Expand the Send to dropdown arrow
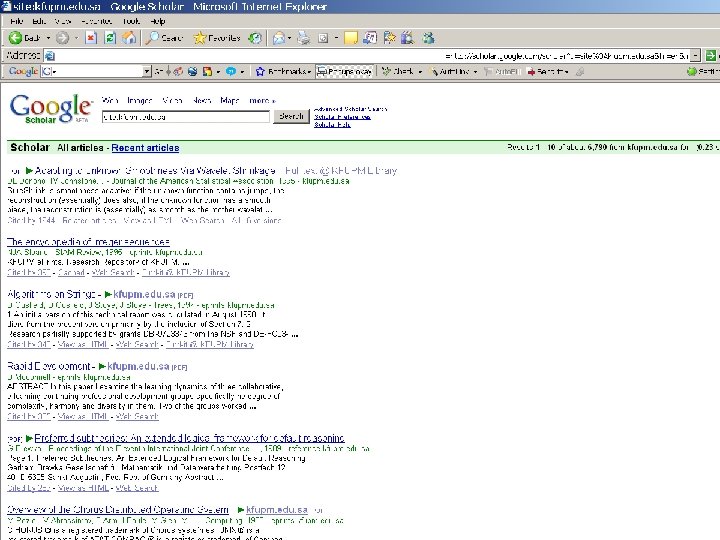Viewport: 720px width, 540px height. coord(566,72)
